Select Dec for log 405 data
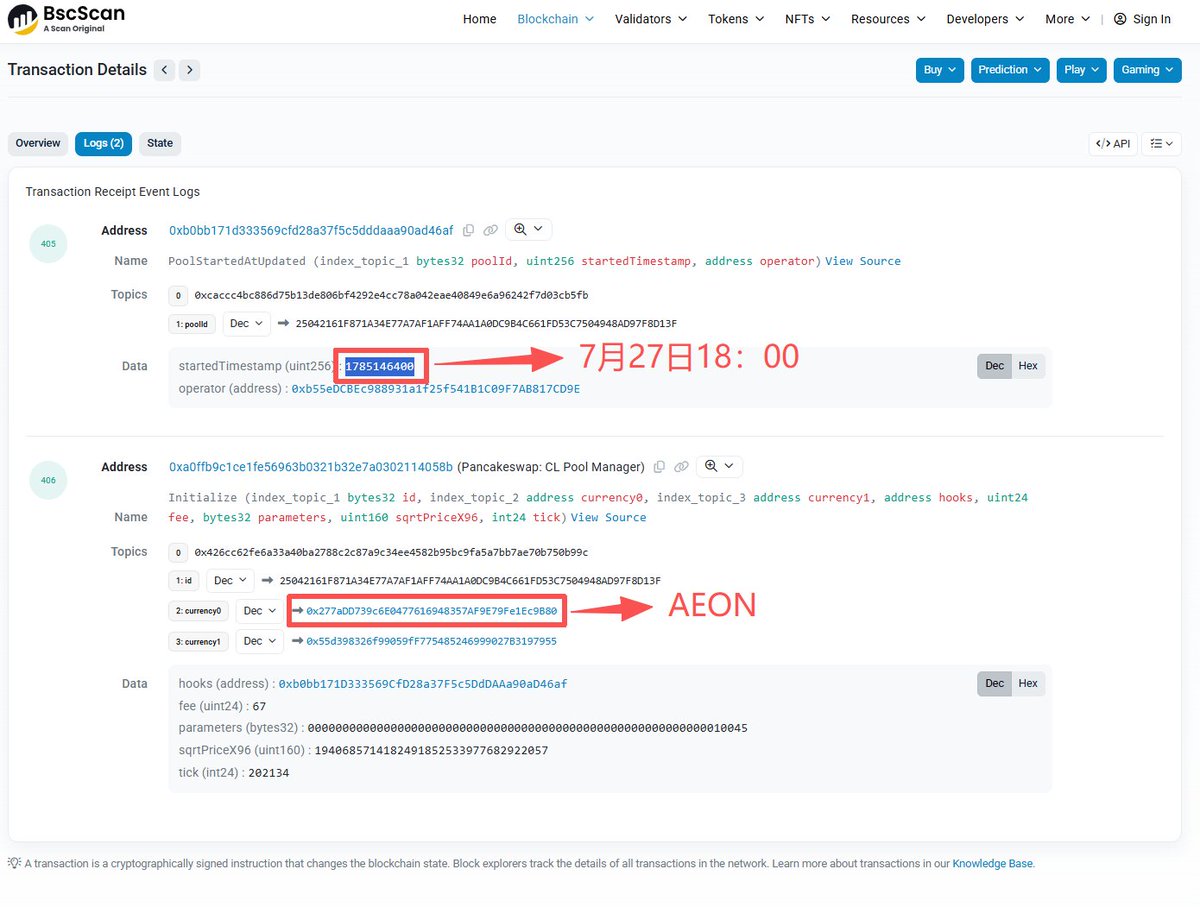The image size is (1200, 907). (x=994, y=366)
